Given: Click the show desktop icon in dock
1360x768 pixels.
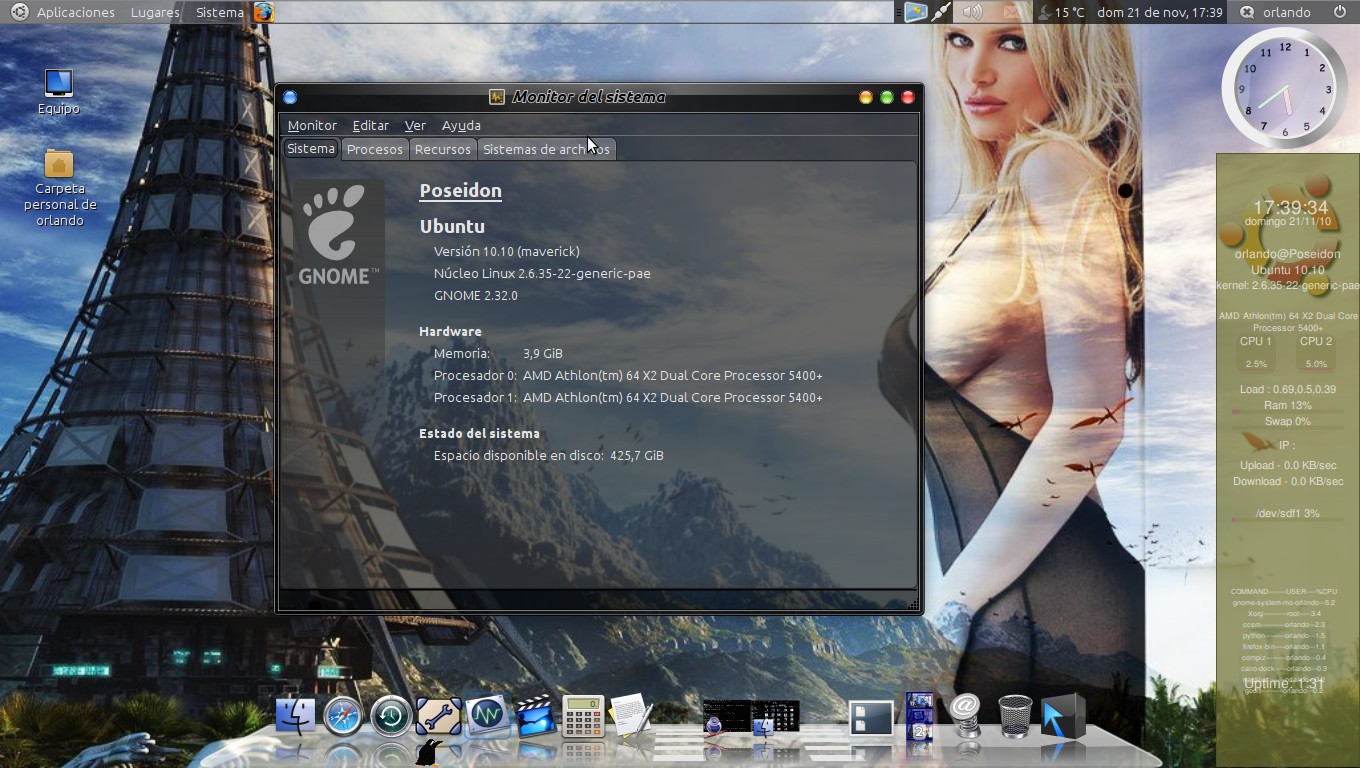Looking at the screenshot, I should [x=871, y=718].
